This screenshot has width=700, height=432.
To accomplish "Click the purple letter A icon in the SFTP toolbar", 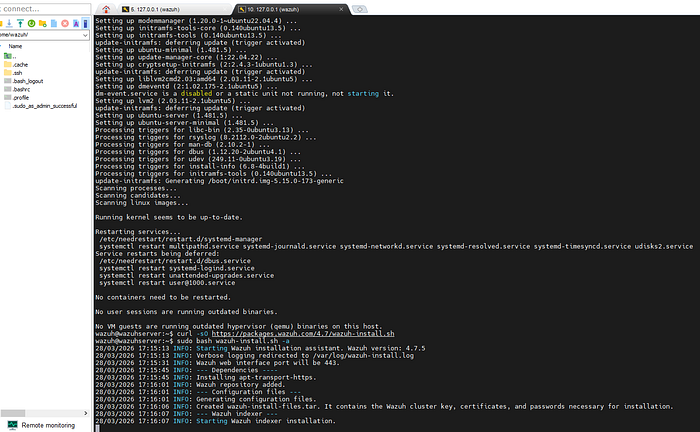I will tap(76, 23).
